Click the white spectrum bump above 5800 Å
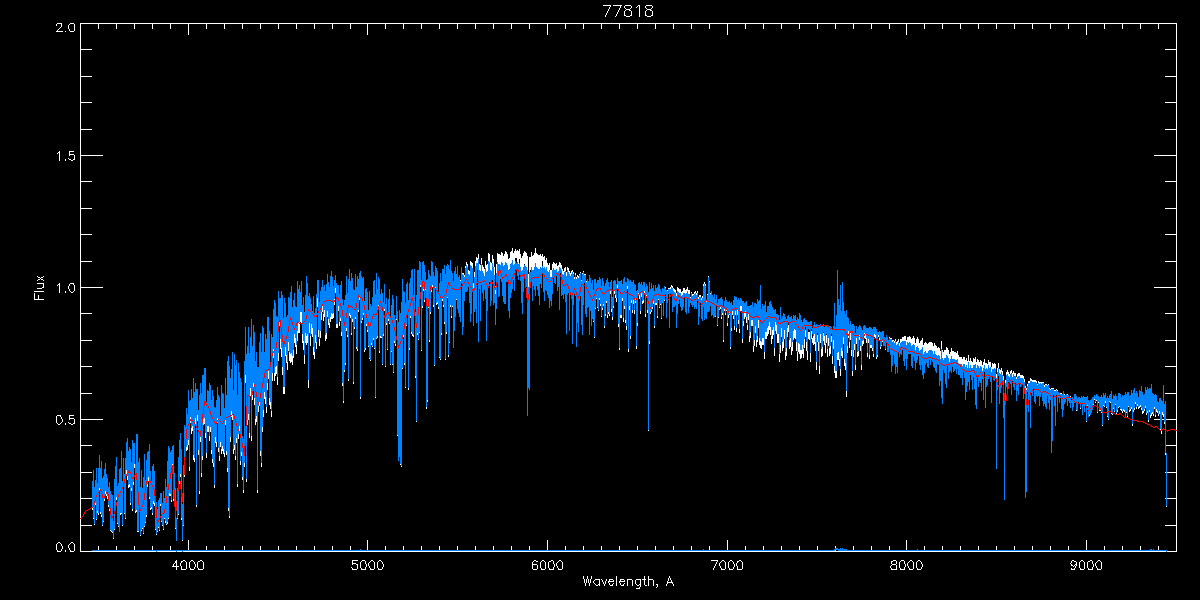 [520, 257]
